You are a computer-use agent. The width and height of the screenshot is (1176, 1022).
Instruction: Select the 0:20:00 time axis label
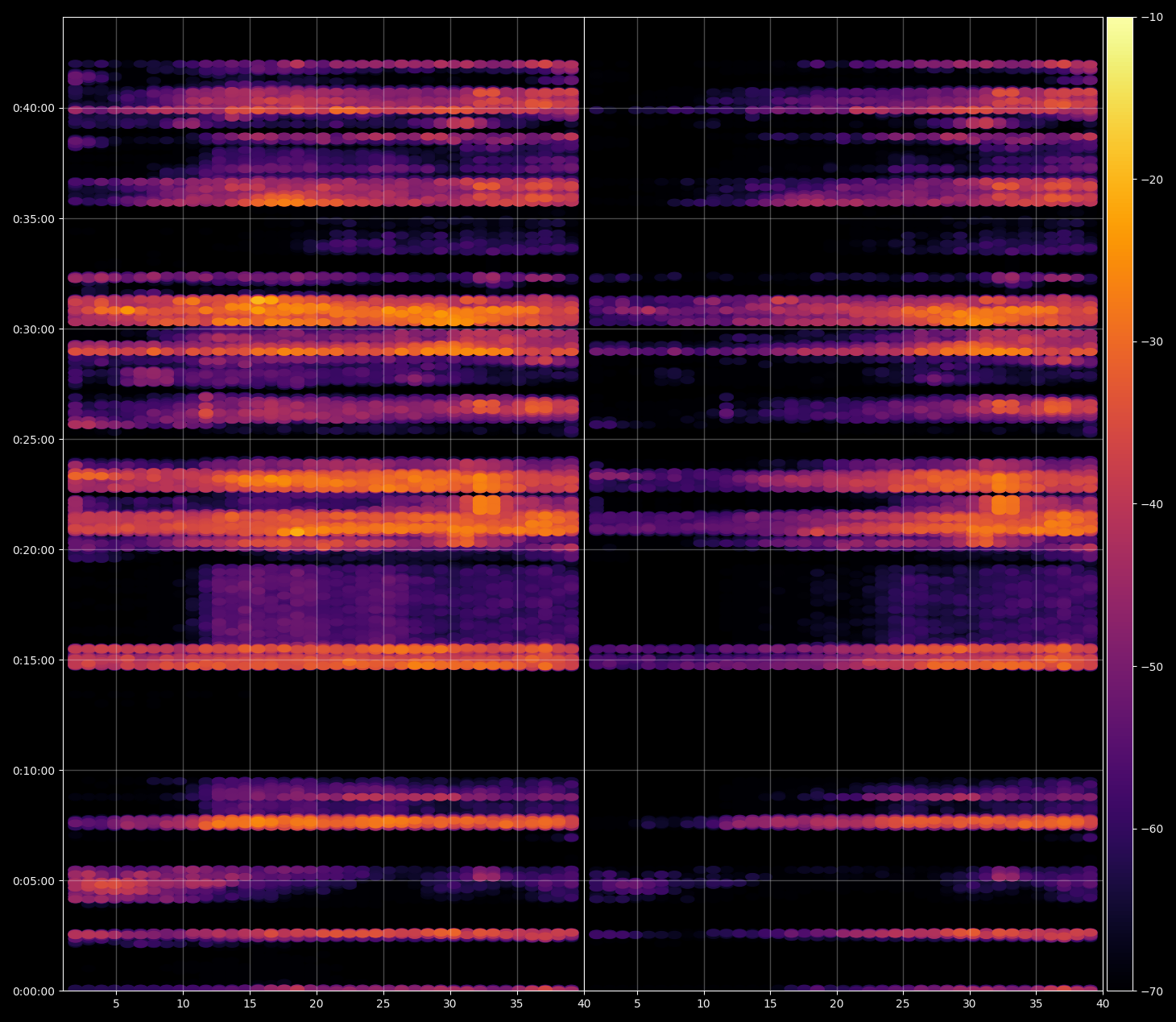[x=34, y=550]
